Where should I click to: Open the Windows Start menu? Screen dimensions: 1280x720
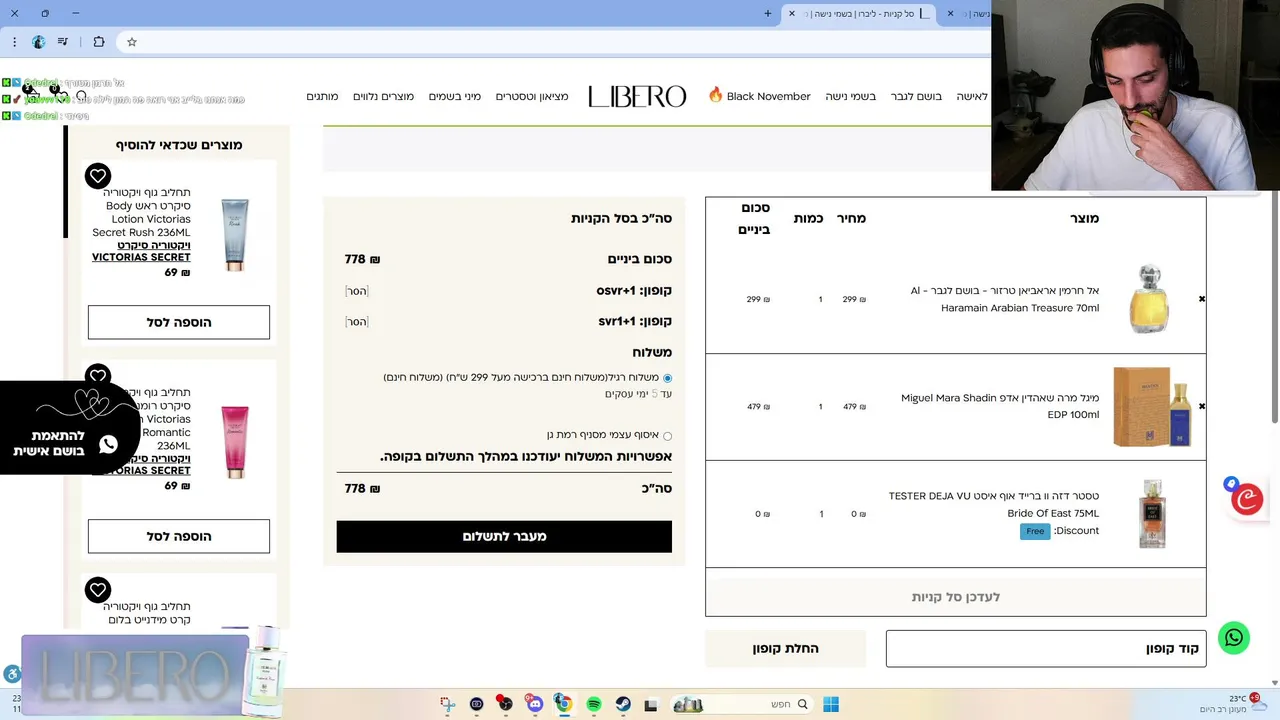tap(830, 704)
